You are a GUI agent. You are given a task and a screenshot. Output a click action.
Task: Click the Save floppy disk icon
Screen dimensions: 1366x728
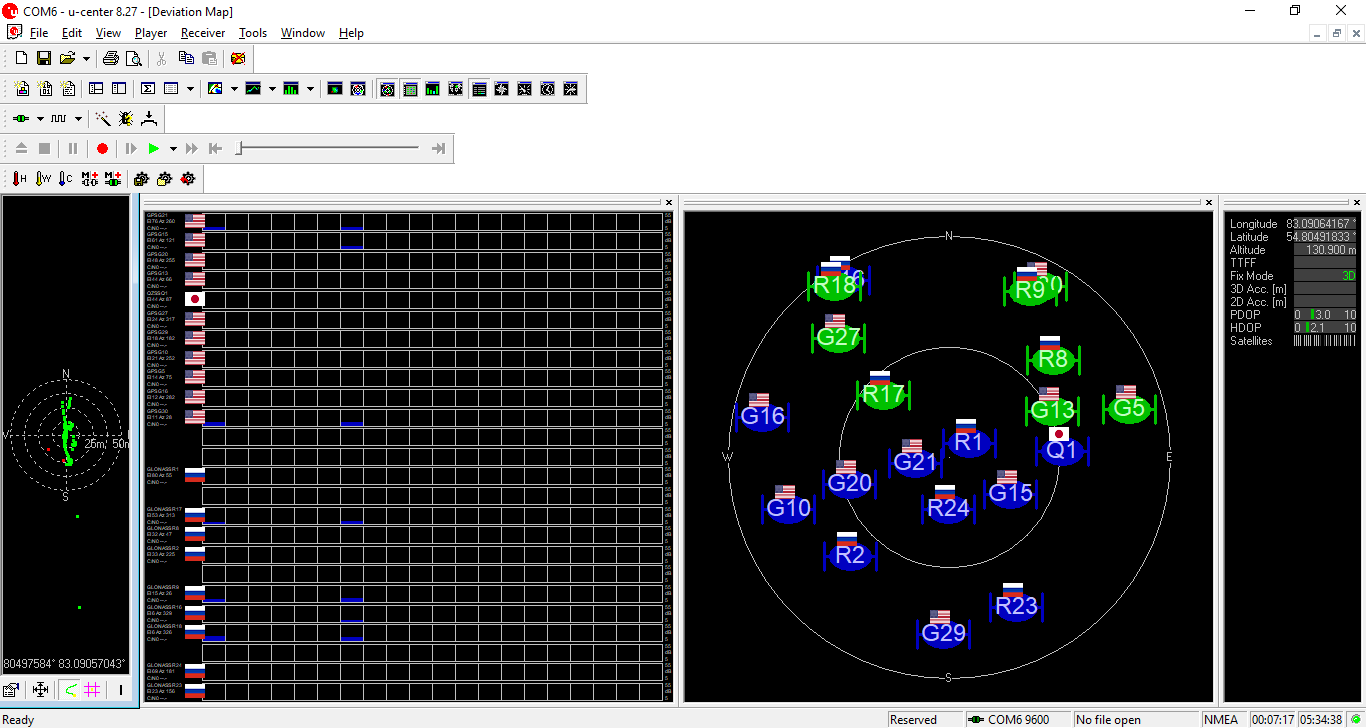44,59
